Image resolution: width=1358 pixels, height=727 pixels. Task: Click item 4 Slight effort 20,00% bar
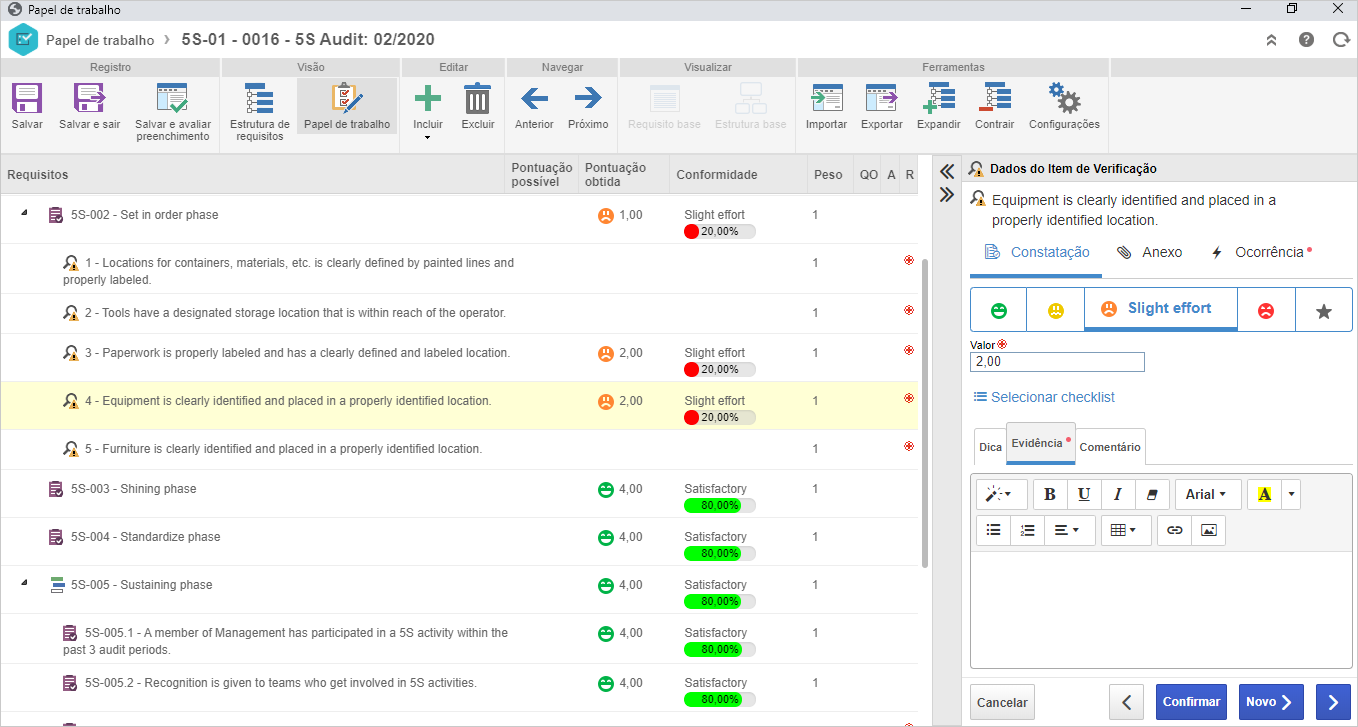click(720, 417)
